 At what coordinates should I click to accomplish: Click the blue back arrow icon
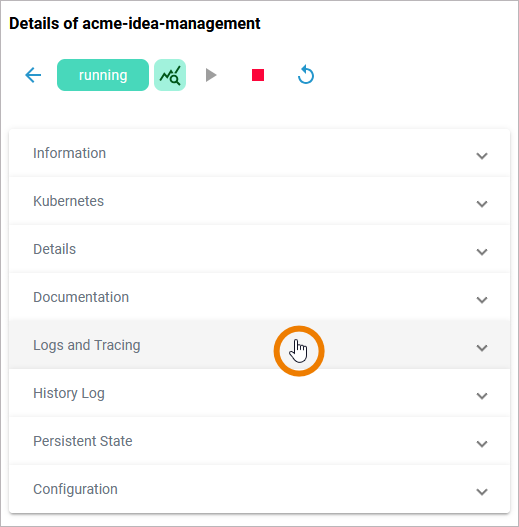(33, 75)
